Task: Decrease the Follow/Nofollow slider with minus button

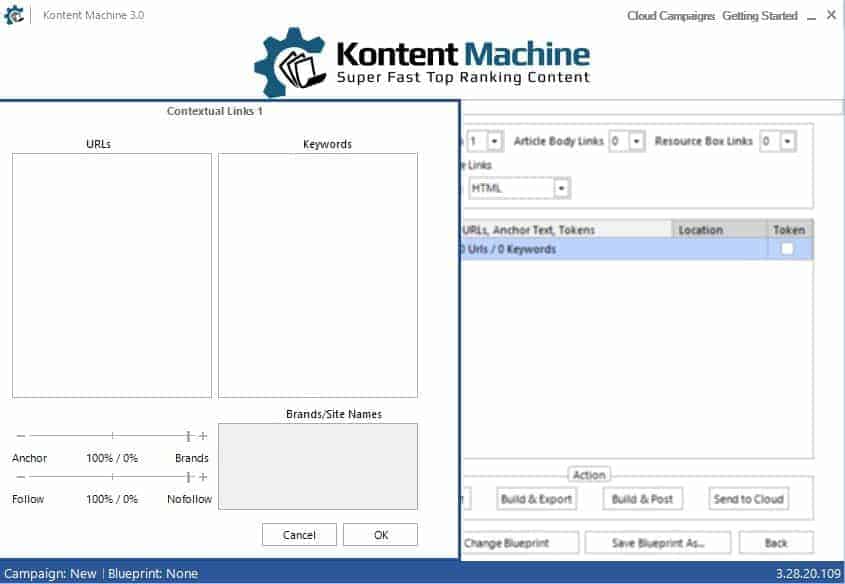Action: (x=20, y=477)
